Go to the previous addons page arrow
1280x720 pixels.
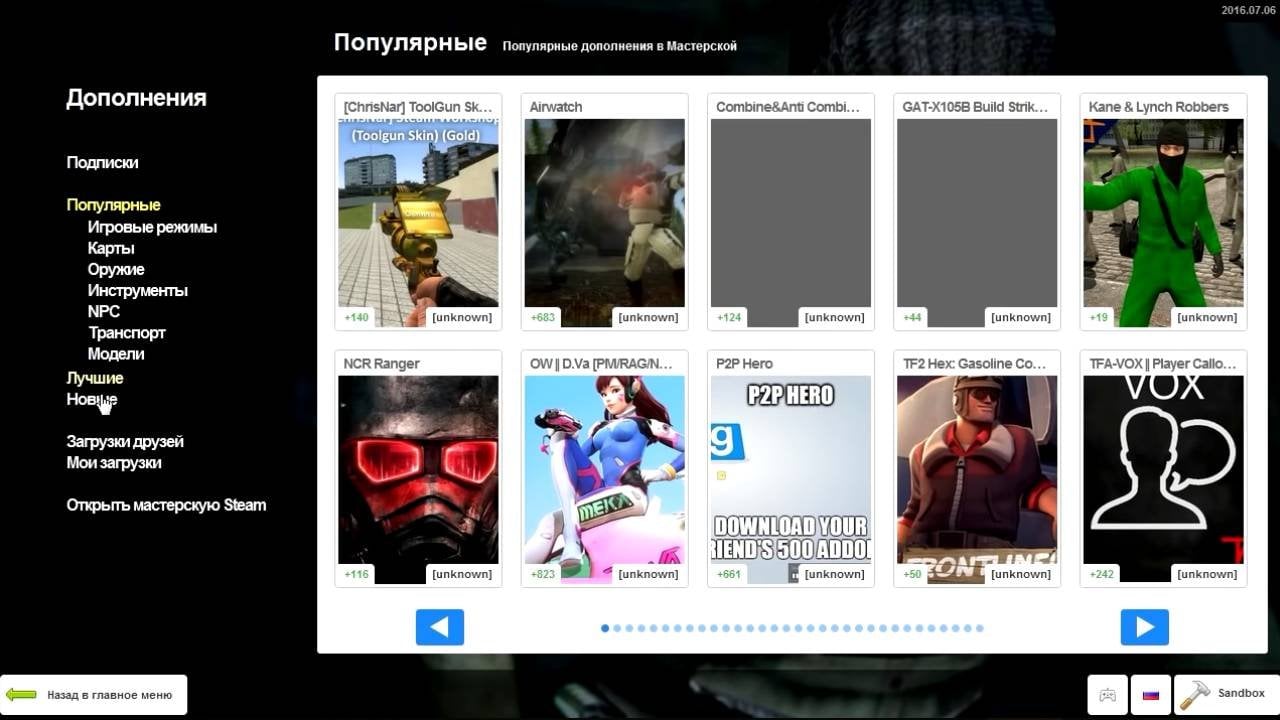[440, 627]
